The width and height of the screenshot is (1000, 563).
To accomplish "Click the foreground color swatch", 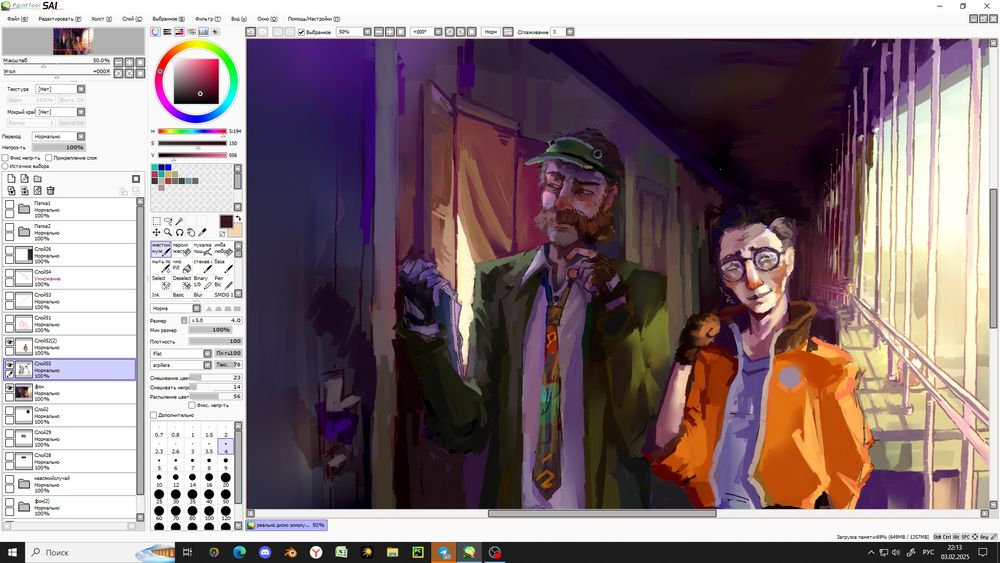I will pos(226,221).
